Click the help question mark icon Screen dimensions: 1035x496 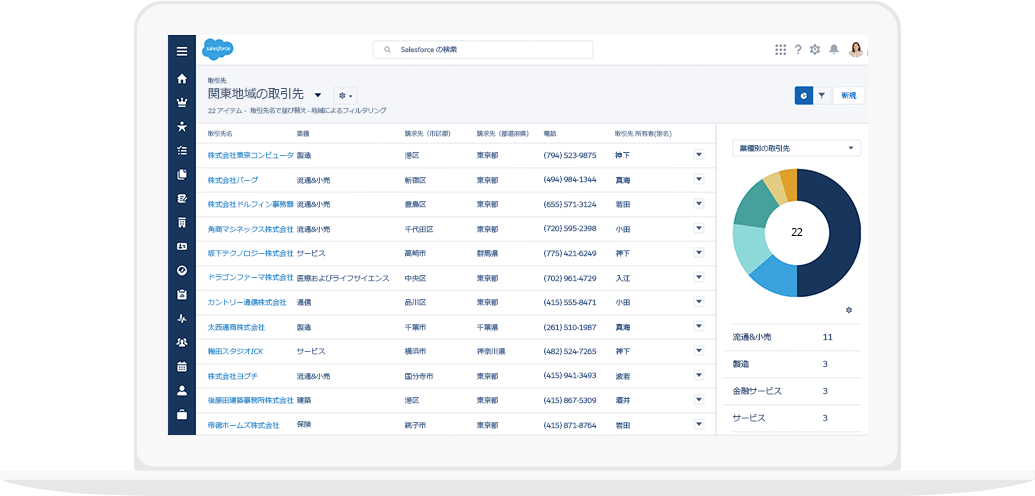coord(797,49)
